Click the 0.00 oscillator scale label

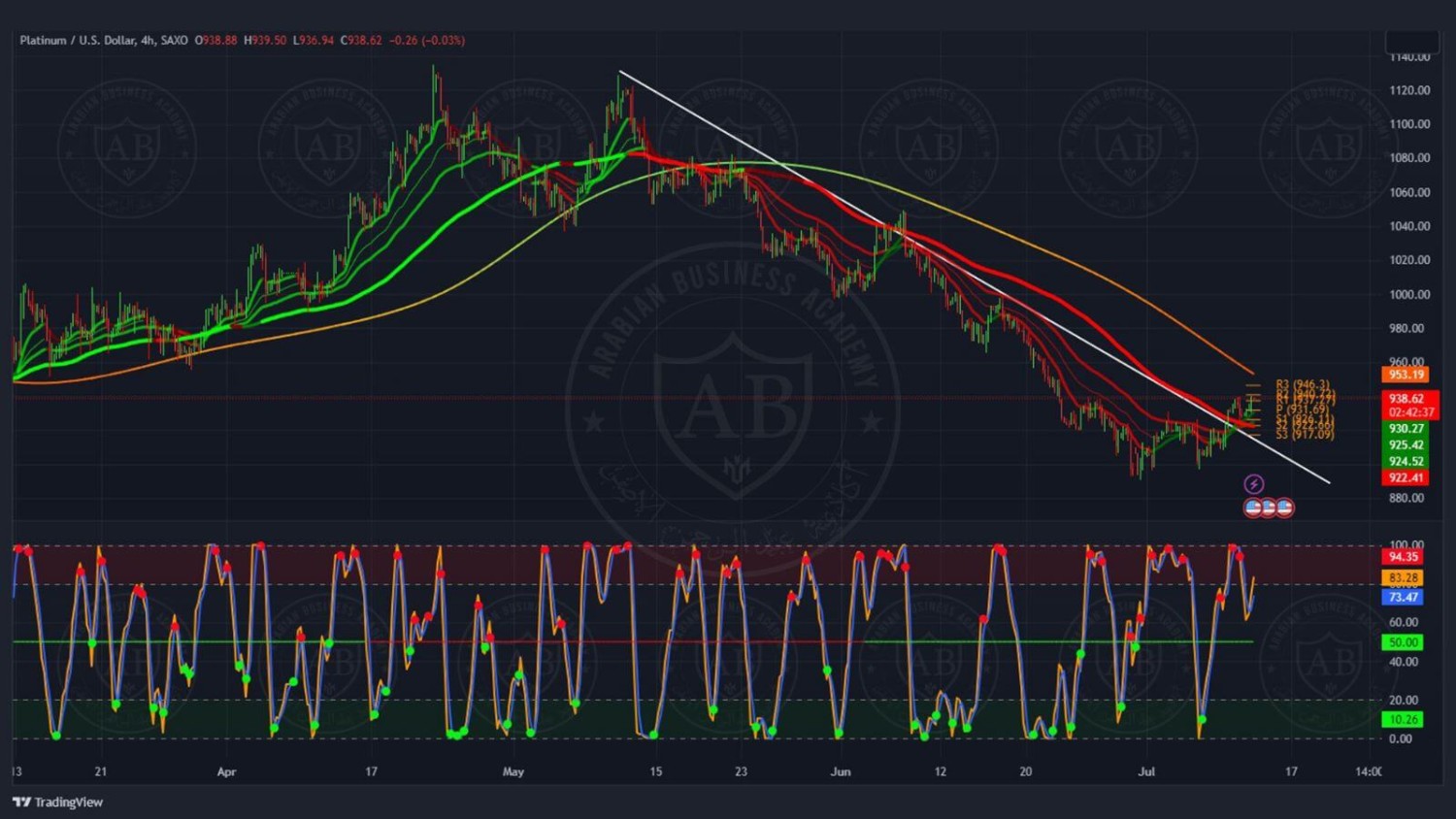[x=1401, y=738]
